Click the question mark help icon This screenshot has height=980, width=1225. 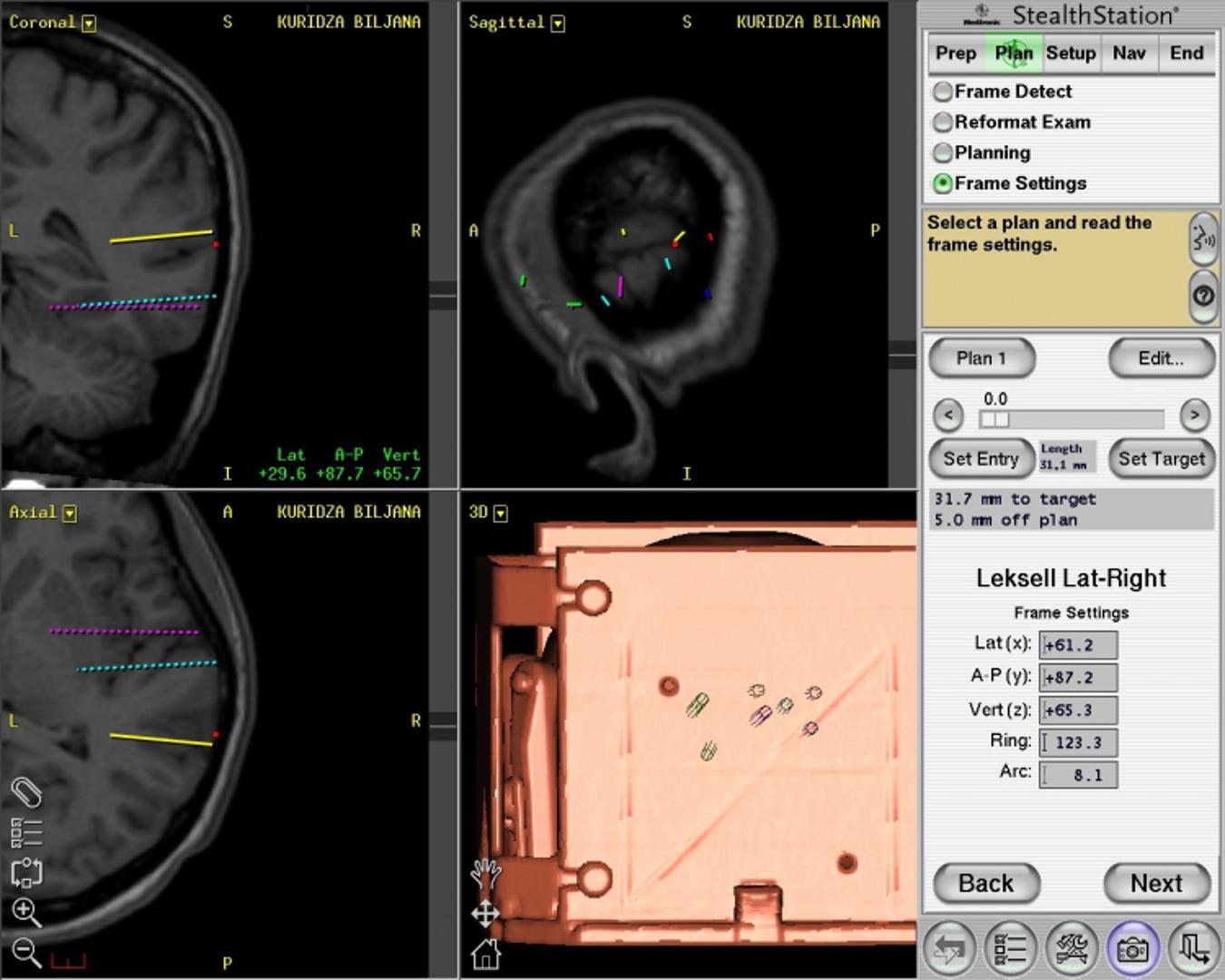point(1203,296)
